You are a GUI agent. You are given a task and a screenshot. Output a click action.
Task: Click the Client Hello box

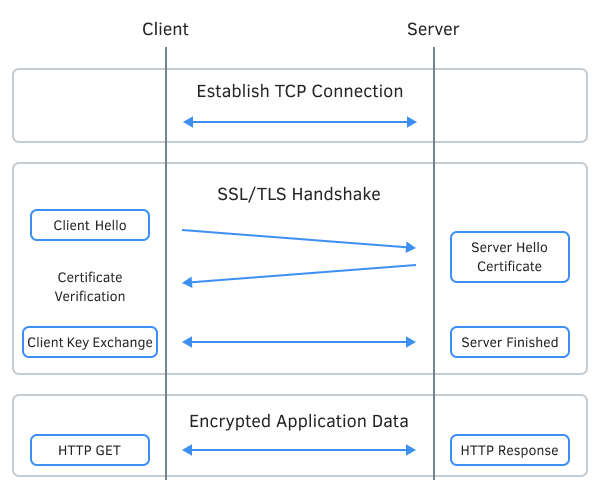point(90,225)
